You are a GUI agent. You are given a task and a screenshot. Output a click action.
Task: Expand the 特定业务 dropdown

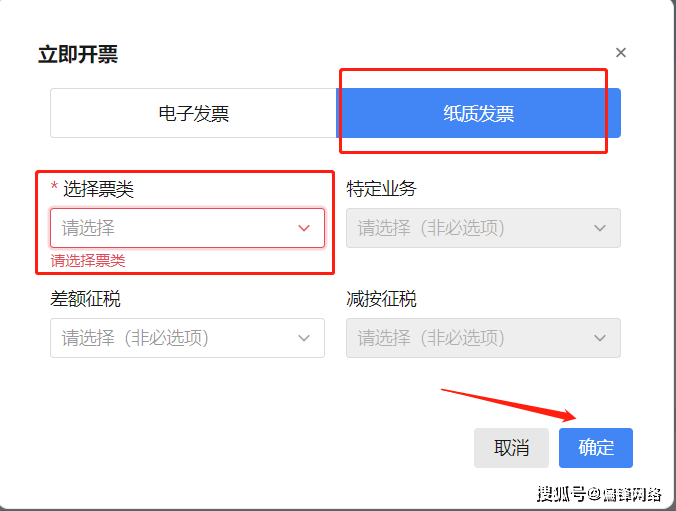click(x=483, y=228)
